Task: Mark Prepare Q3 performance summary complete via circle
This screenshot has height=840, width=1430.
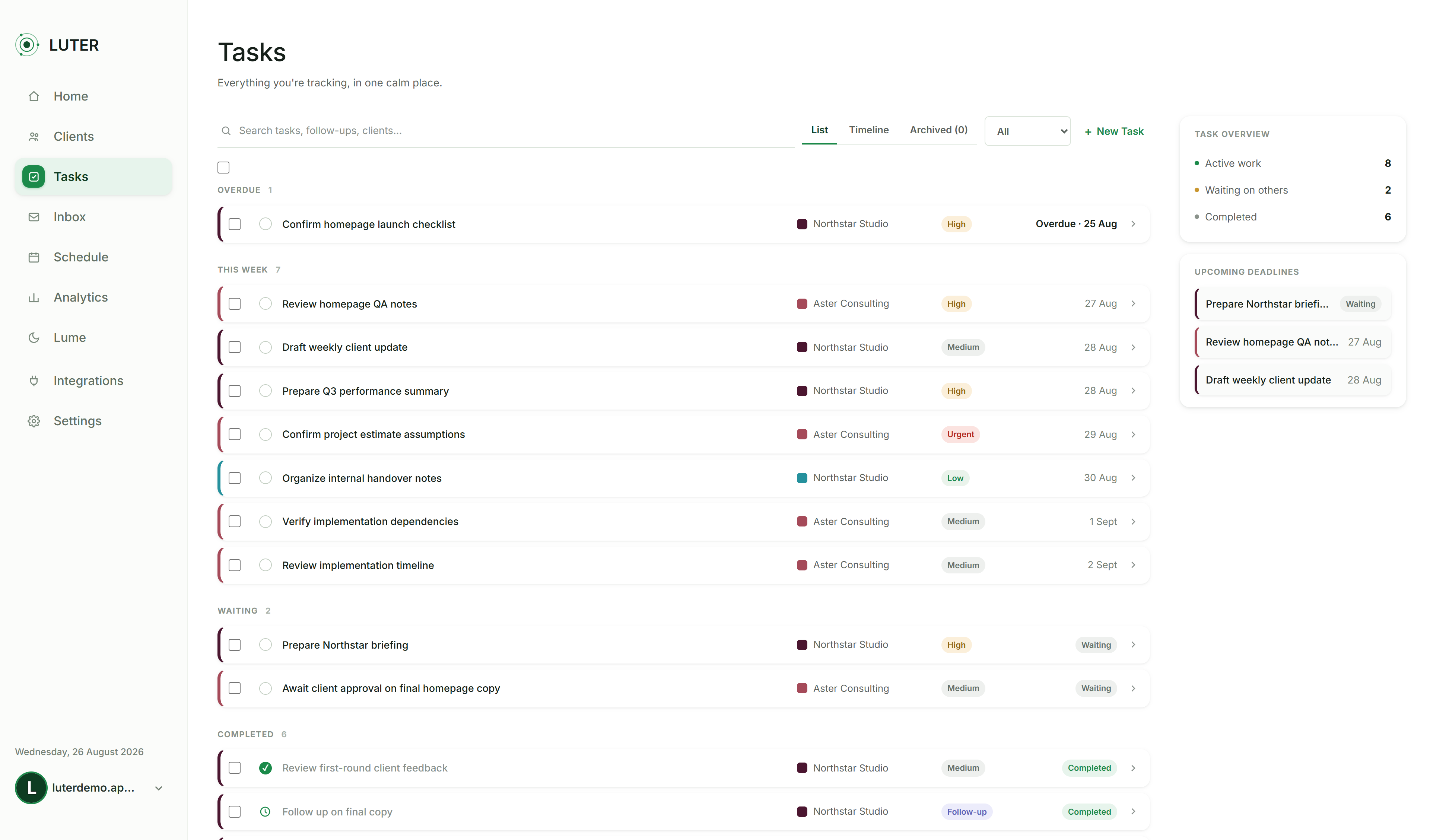Action: pos(265,391)
